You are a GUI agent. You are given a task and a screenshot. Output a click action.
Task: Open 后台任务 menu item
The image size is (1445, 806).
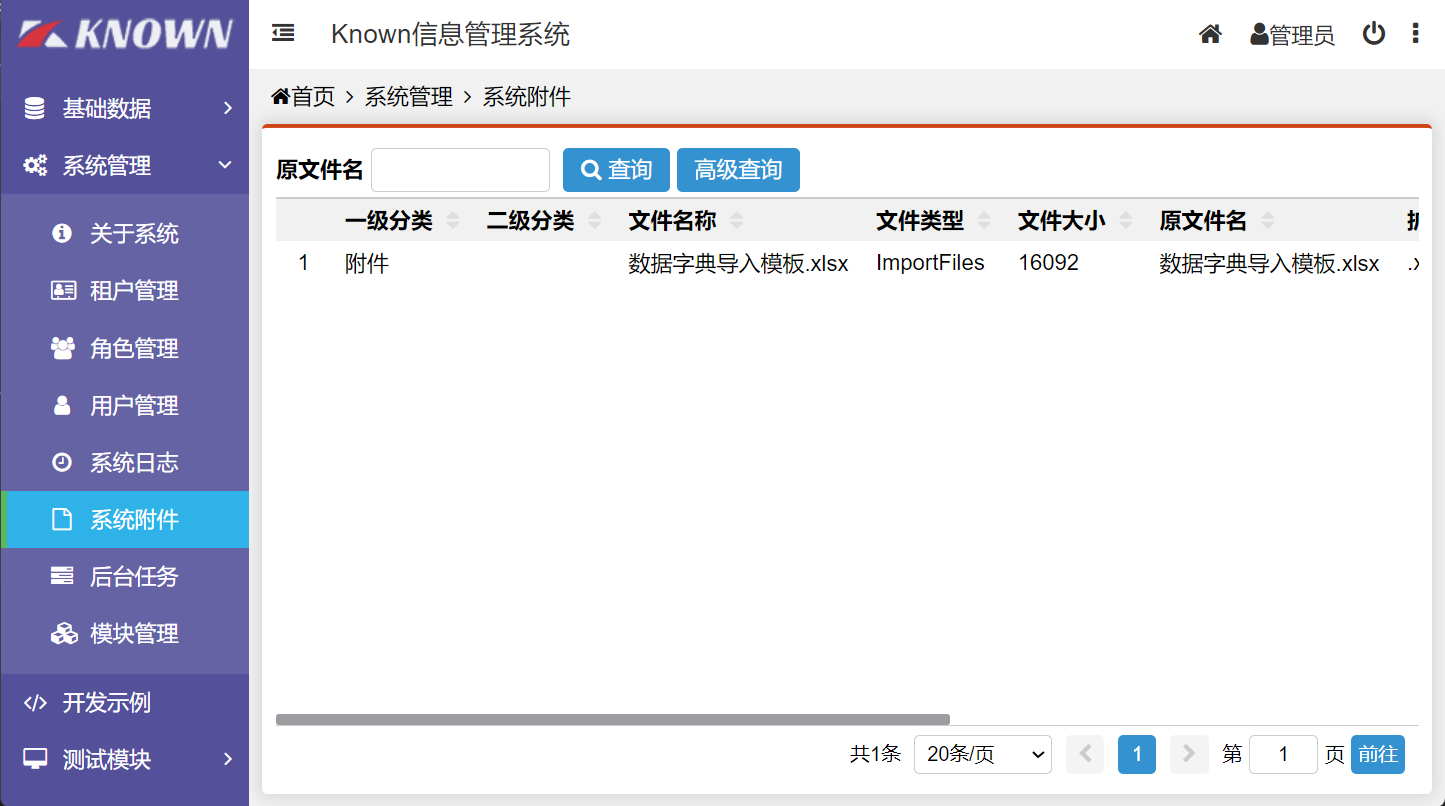[x=125, y=576]
